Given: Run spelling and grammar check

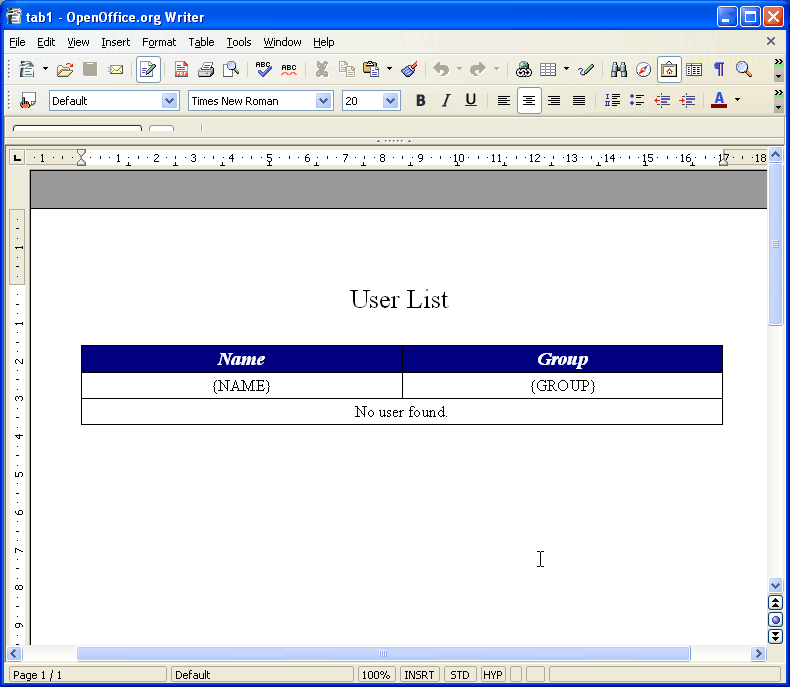Looking at the screenshot, I should (264, 69).
